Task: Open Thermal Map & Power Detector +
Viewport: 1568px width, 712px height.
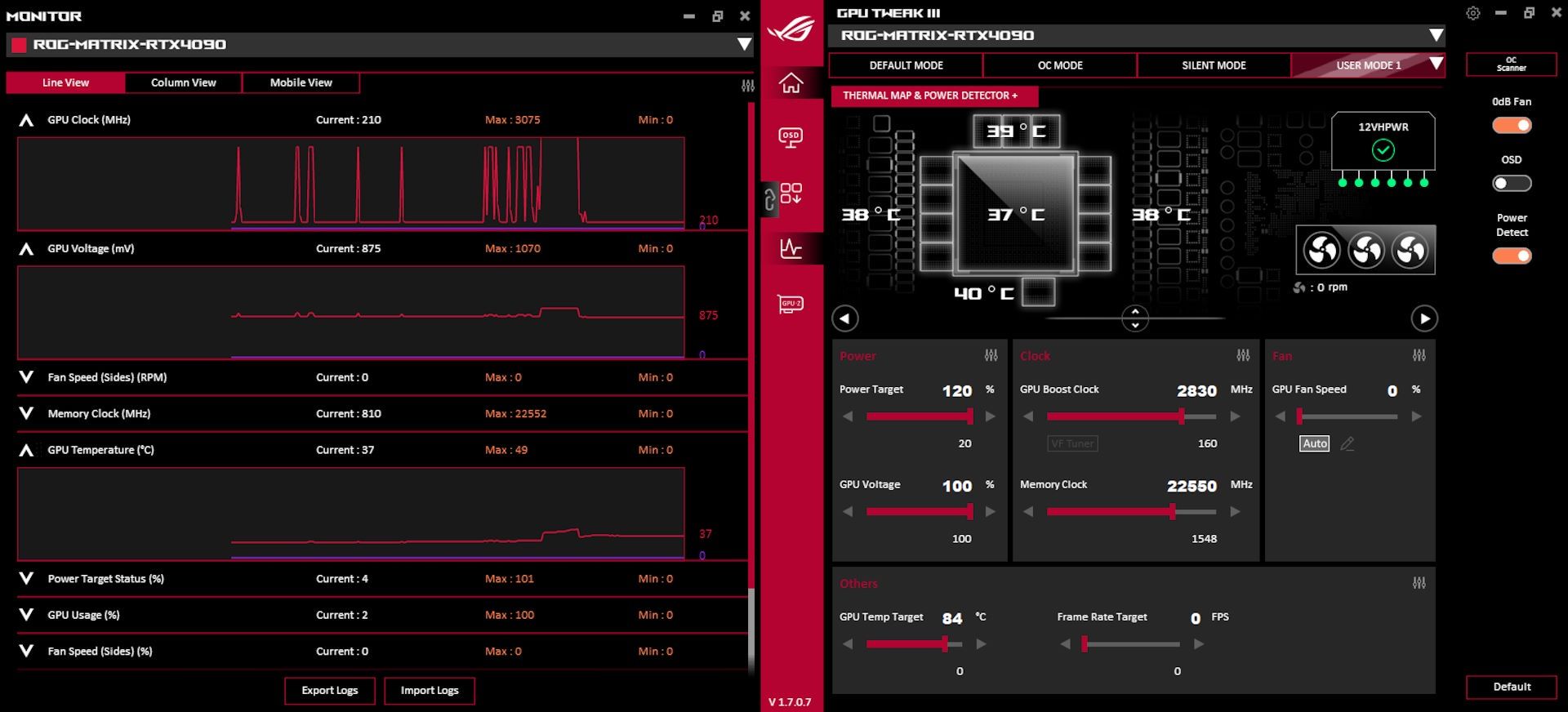Action: pos(934,96)
